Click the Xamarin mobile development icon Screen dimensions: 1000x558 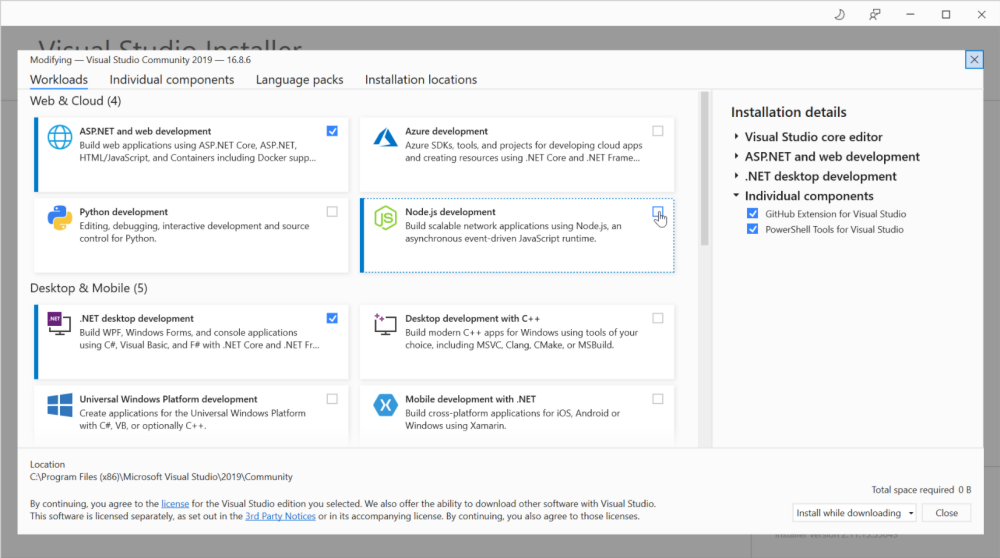point(385,405)
